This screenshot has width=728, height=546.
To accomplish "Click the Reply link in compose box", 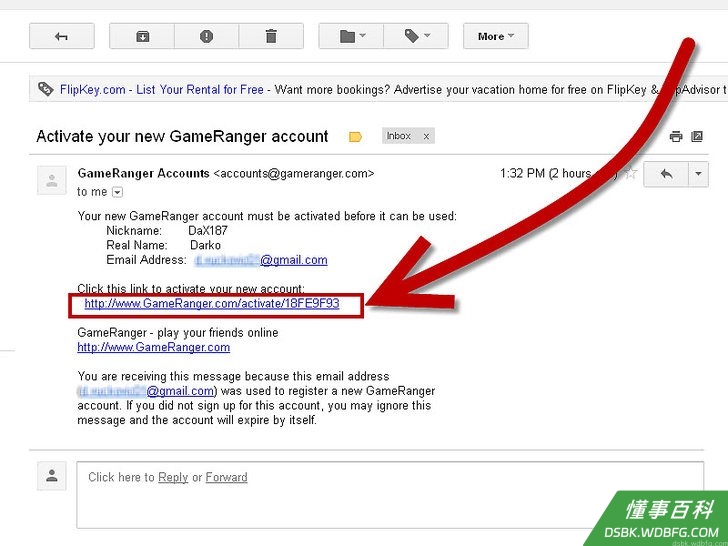I will (x=173, y=477).
